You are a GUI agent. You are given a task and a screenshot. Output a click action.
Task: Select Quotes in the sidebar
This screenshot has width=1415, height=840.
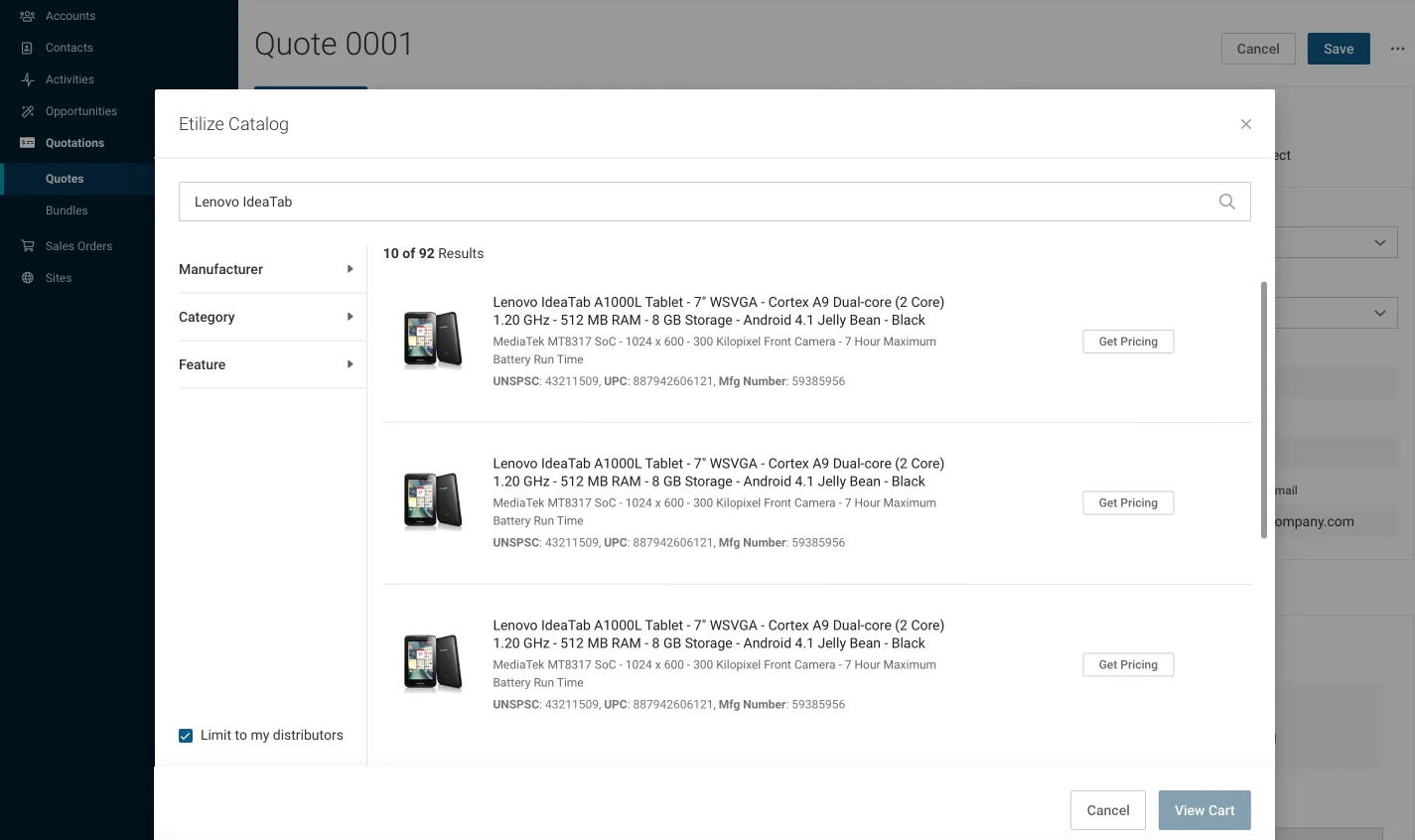tap(65, 179)
